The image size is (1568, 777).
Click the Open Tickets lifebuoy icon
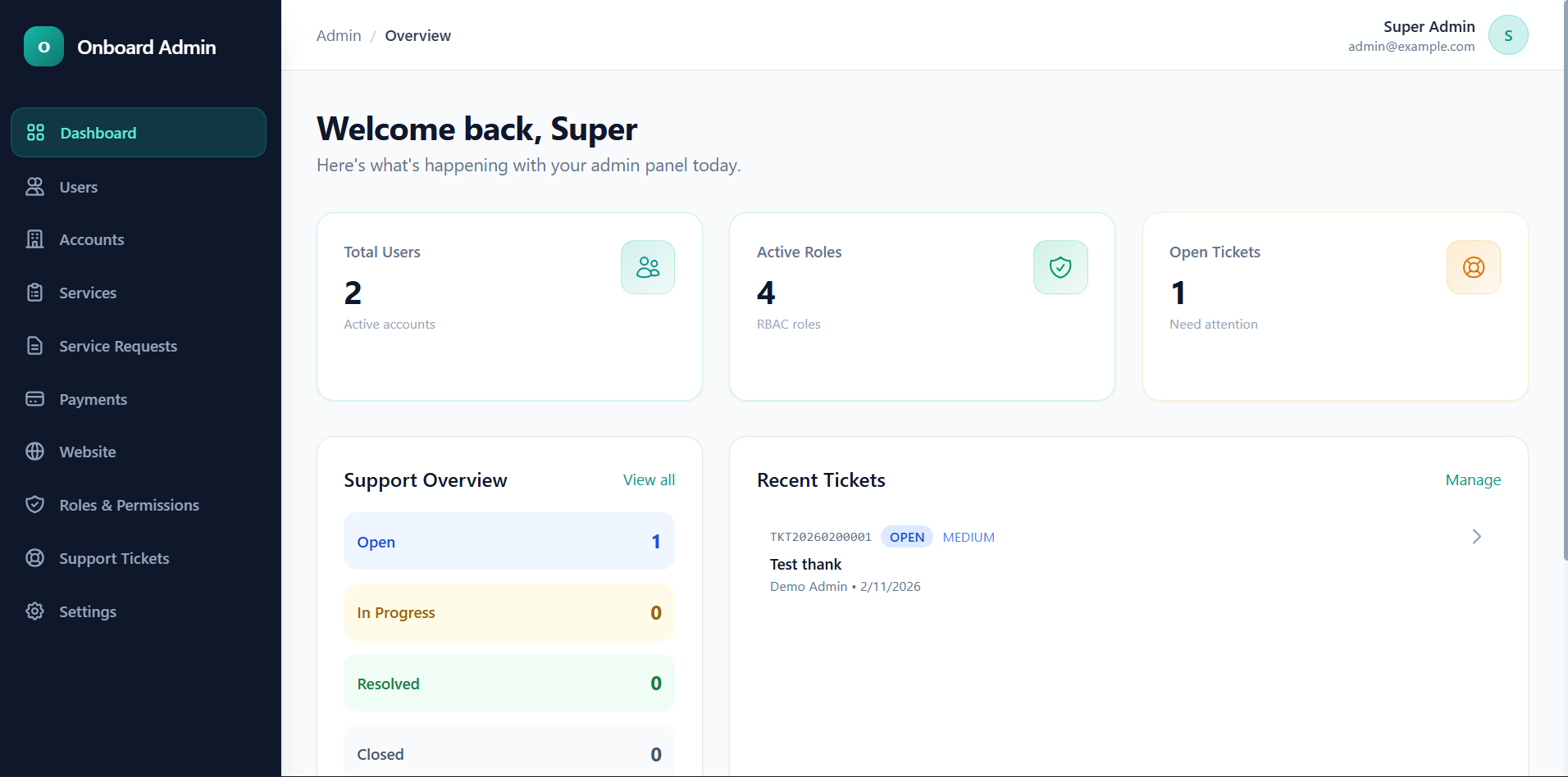pyautogui.click(x=1473, y=267)
